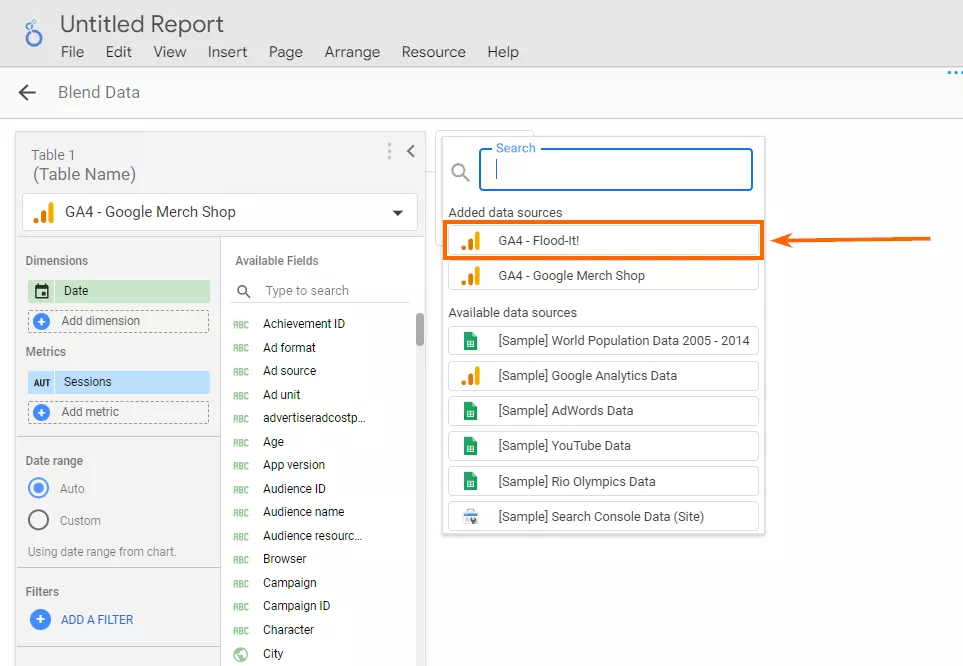Click ABC icon beside Audience resourc...
The width and height of the screenshot is (963, 666).
click(241, 537)
